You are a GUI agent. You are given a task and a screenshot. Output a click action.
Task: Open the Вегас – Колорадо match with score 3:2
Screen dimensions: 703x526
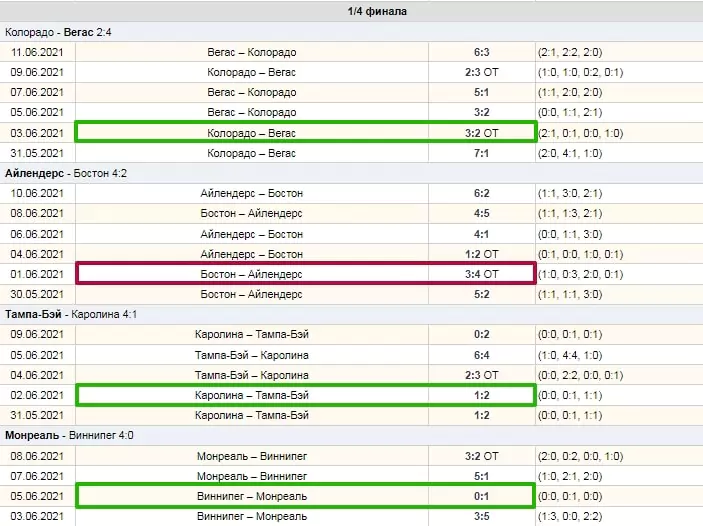252,112
